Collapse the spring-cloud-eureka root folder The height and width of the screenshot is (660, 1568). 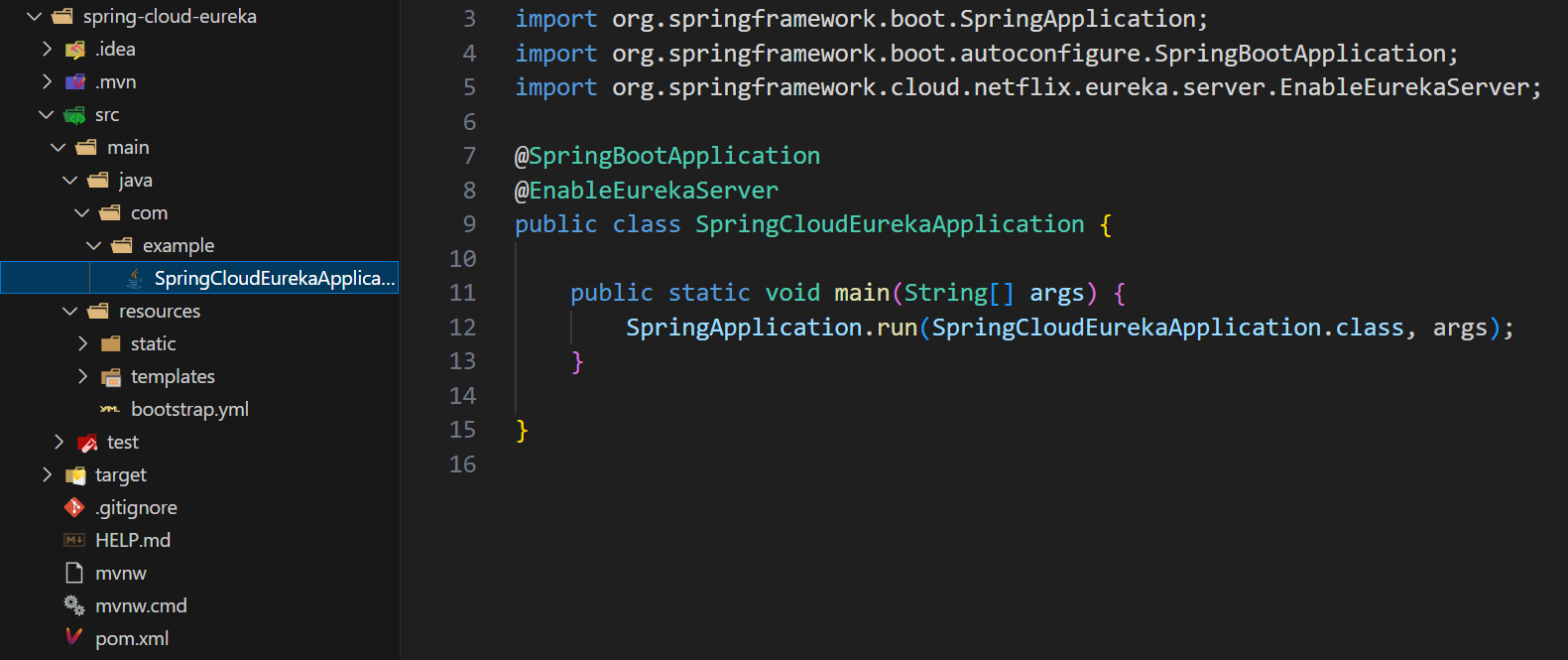coord(35,17)
